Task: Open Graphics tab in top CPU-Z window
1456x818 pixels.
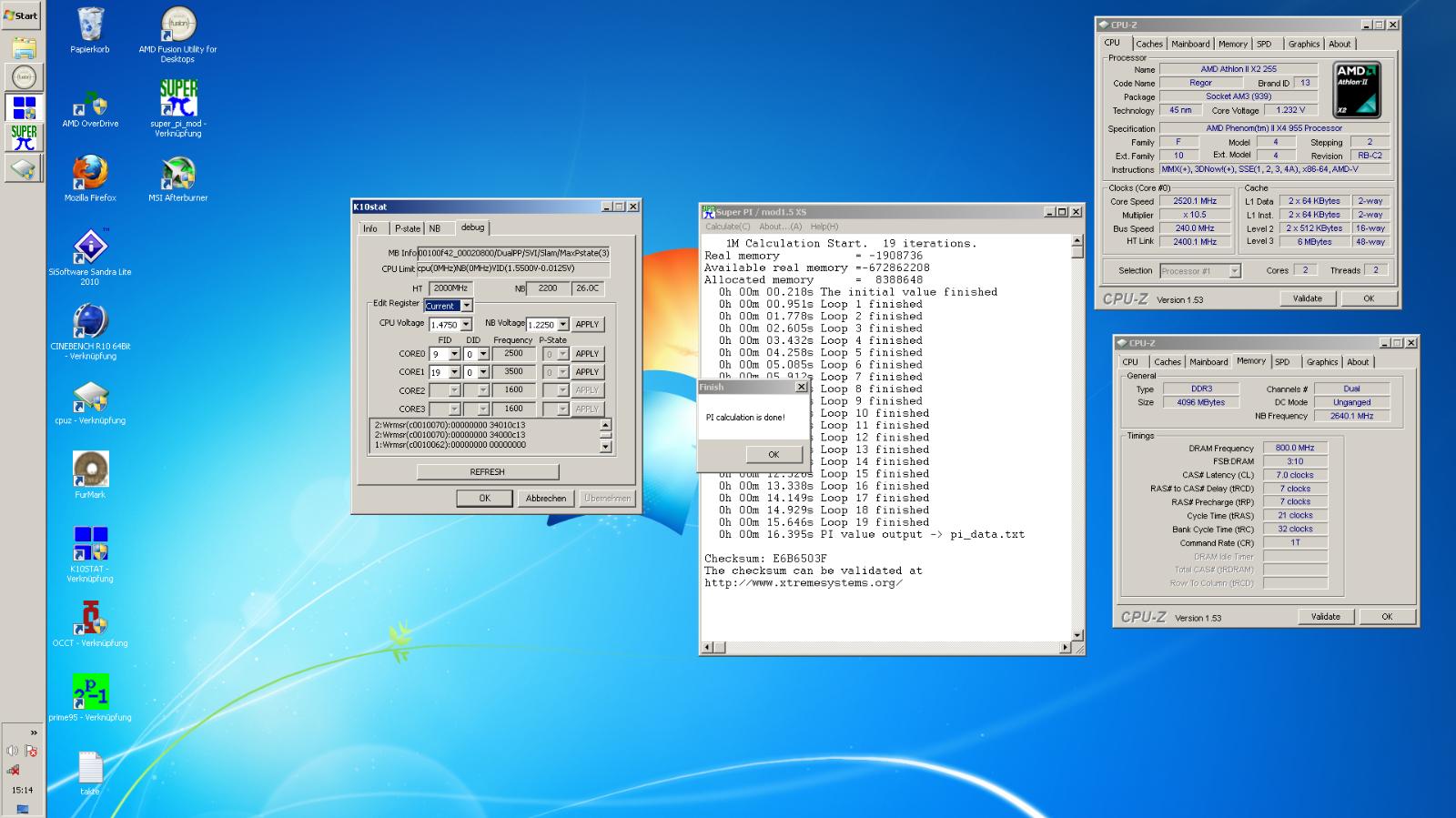Action: (1303, 44)
